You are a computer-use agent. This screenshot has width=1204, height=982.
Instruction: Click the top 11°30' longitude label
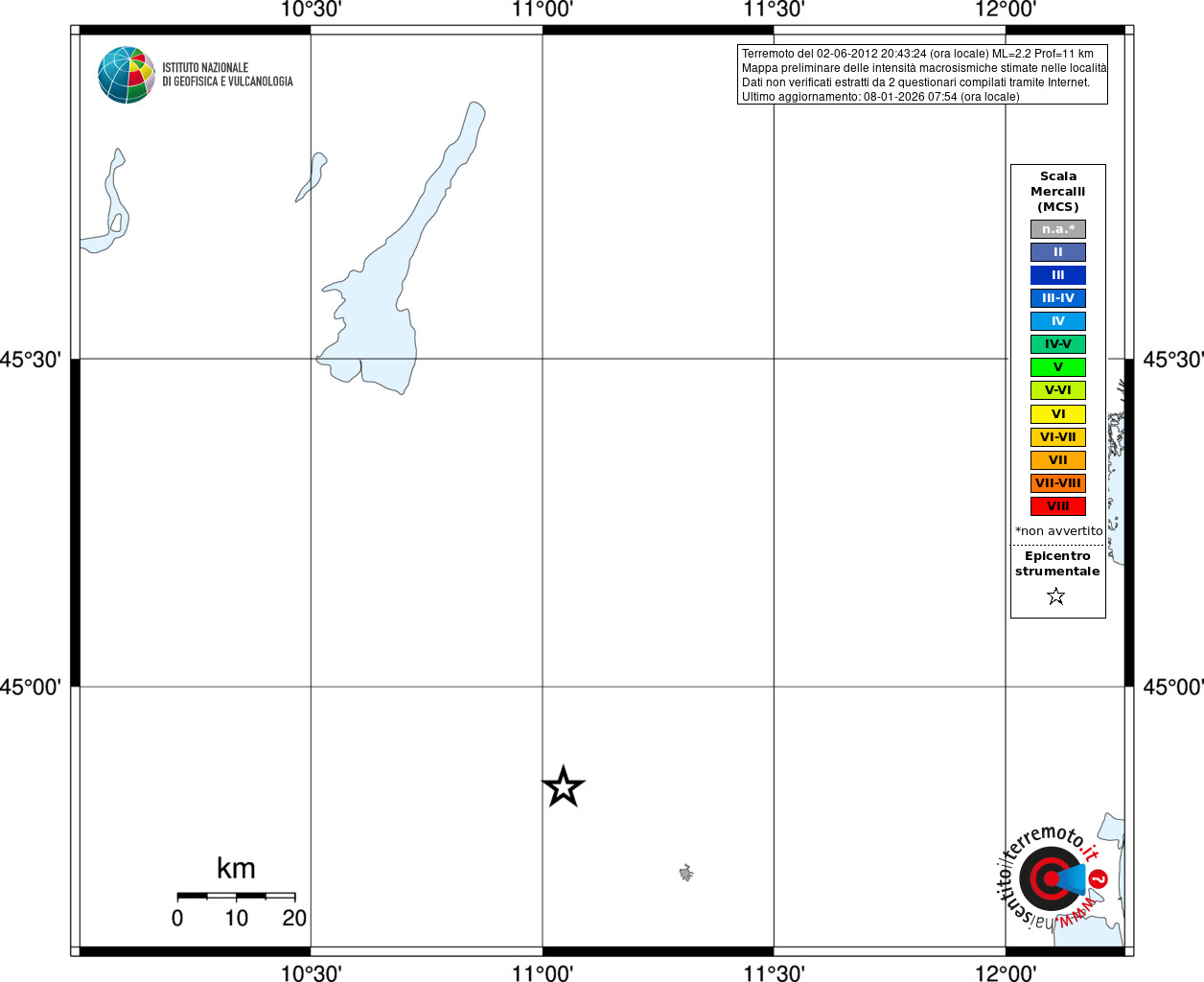point(775,10)
